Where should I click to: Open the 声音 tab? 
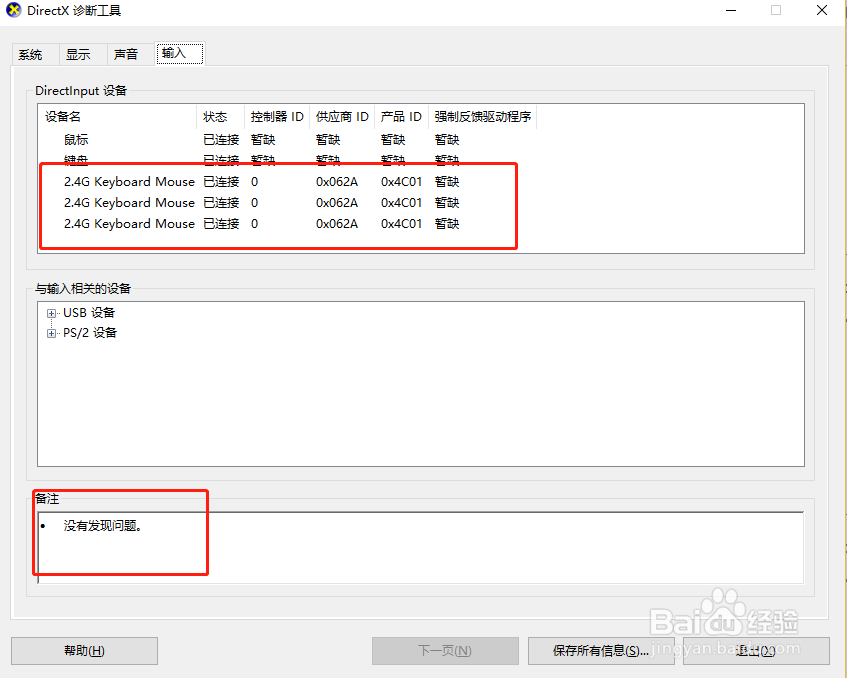click(x=130, y=54)
